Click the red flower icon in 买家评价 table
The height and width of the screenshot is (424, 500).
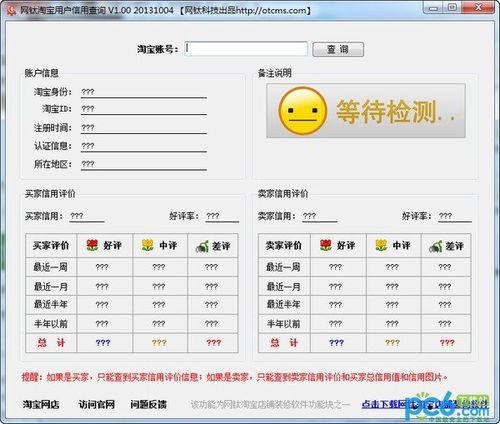pos(92,245)
